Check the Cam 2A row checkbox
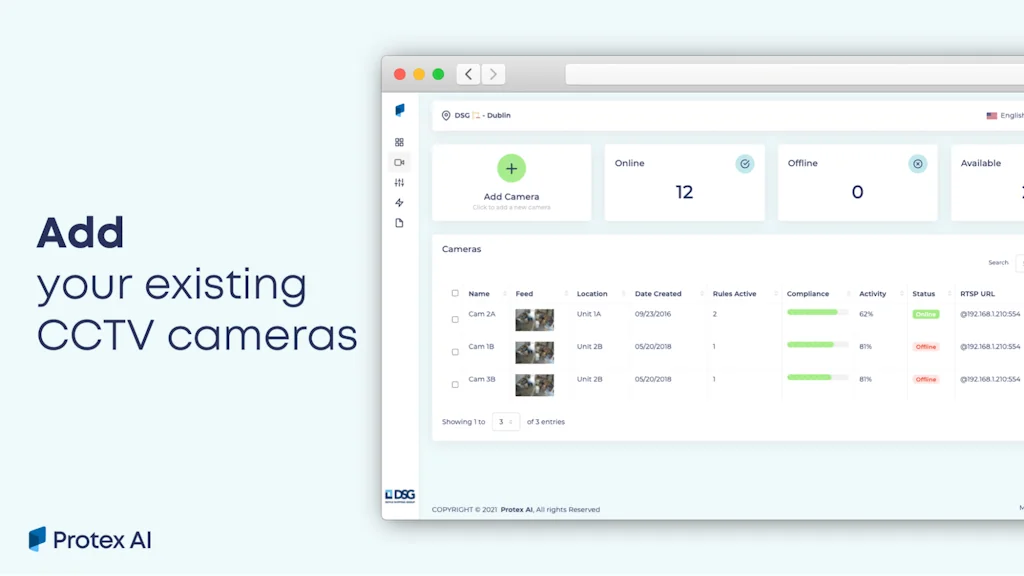This screenshot has width=1024, height=576. (455, 319)
